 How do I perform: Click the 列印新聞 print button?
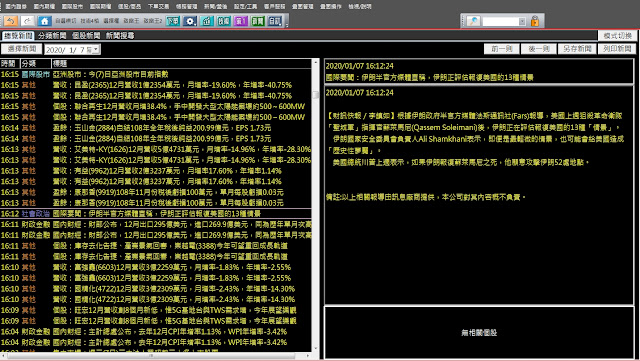617,49
